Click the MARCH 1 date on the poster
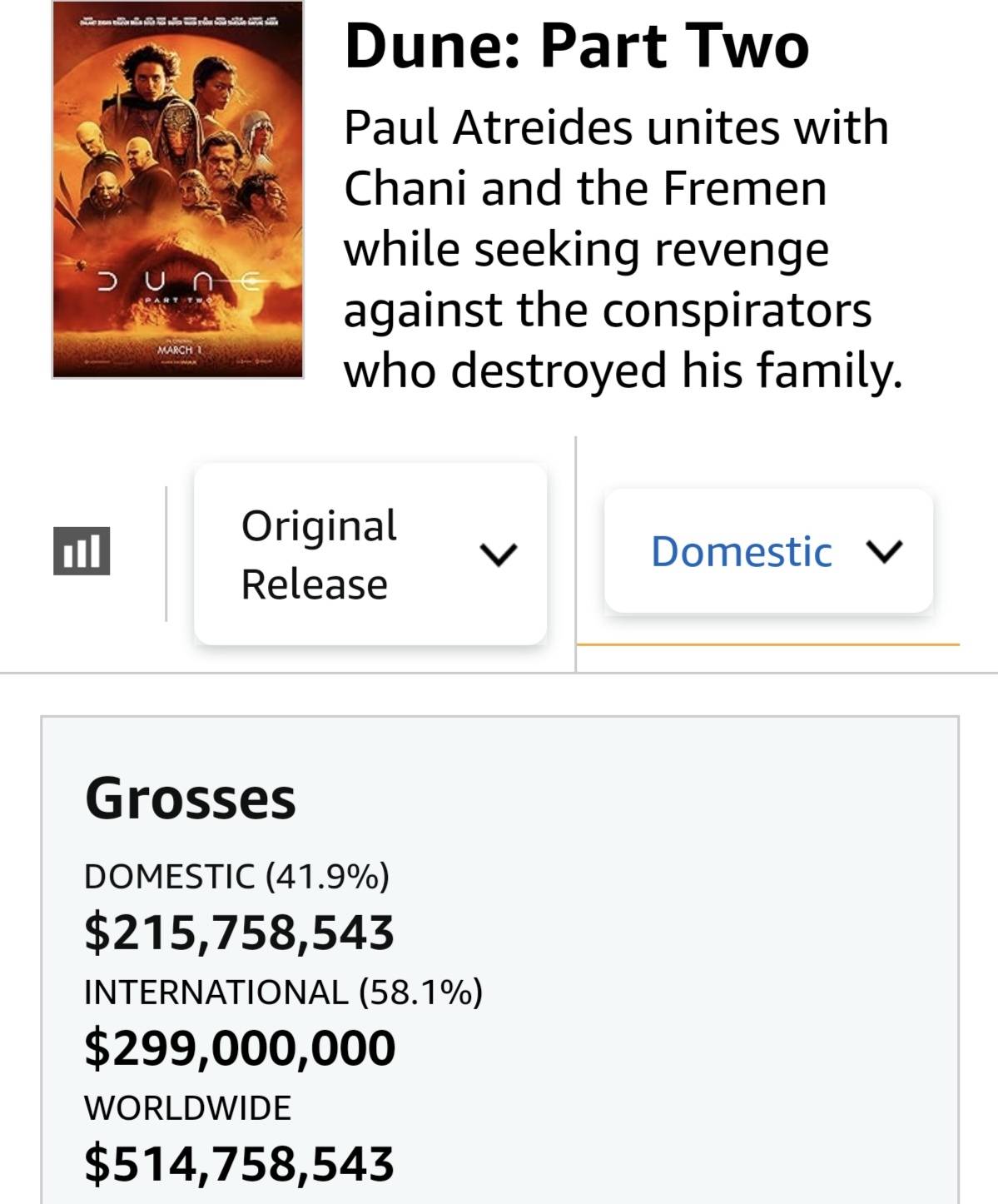998x1204 pixels. pyautogui.click(x=176, y=350)
